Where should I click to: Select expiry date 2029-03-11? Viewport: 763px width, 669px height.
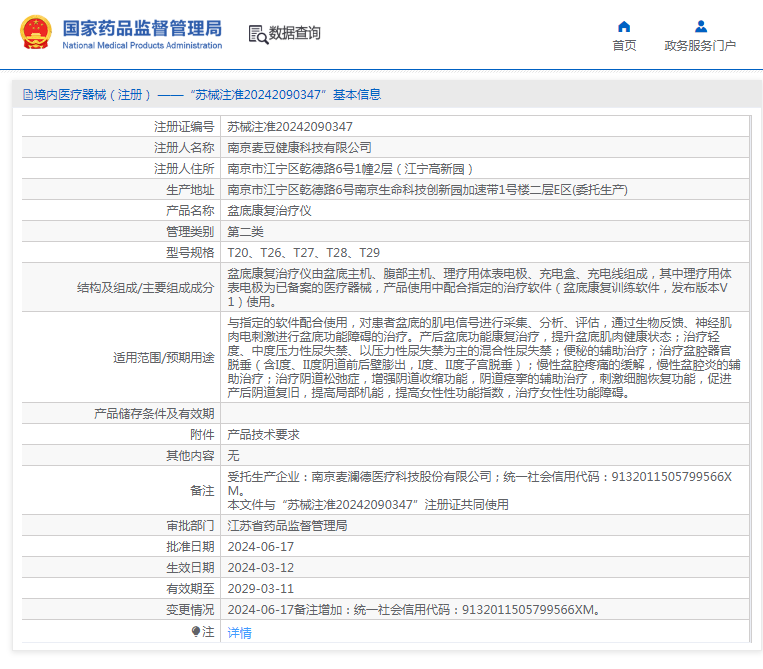click(261, 588)
